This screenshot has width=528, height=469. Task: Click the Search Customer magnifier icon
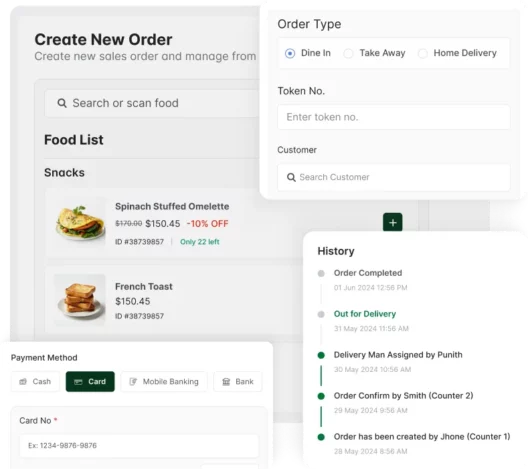[291, 177]
